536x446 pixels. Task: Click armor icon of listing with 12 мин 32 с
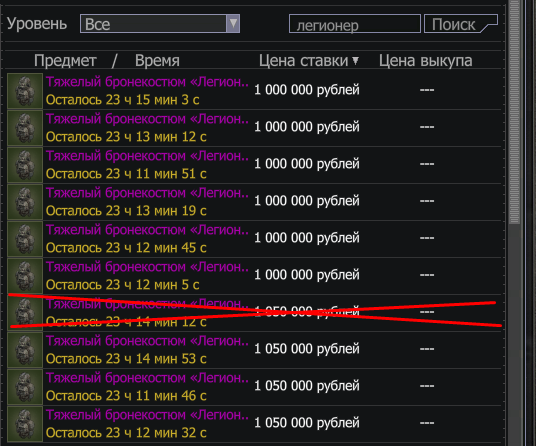pos(25,424)
